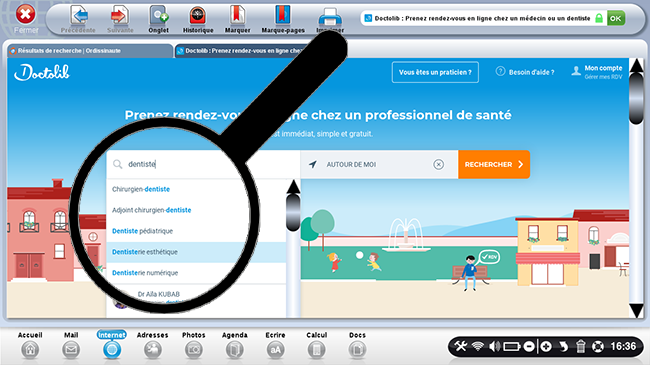
Task: Click the 16:36 clock
Action: [623, 346]
